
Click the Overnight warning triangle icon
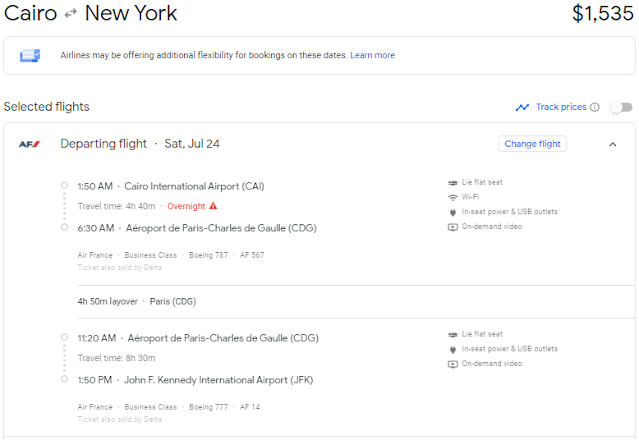coord(213,206)
